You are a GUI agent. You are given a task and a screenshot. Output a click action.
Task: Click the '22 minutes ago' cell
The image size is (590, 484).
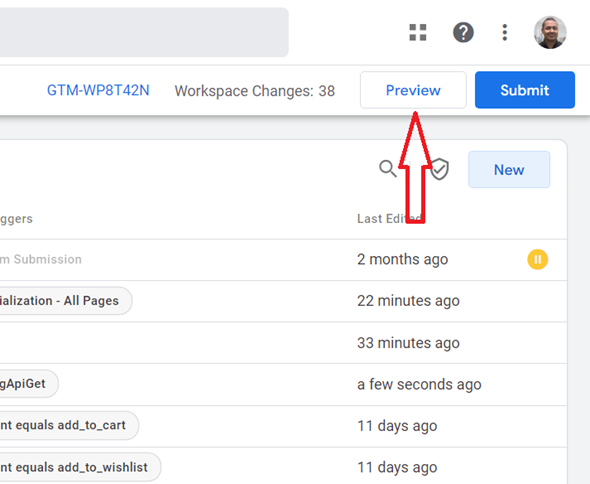pos(408,301)
